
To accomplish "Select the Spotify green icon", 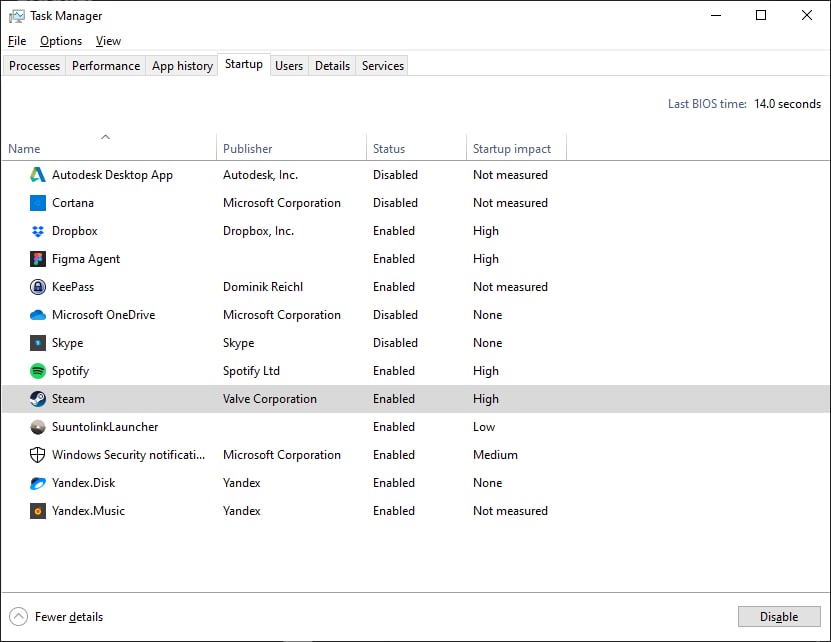I will (x=38, y=371).
